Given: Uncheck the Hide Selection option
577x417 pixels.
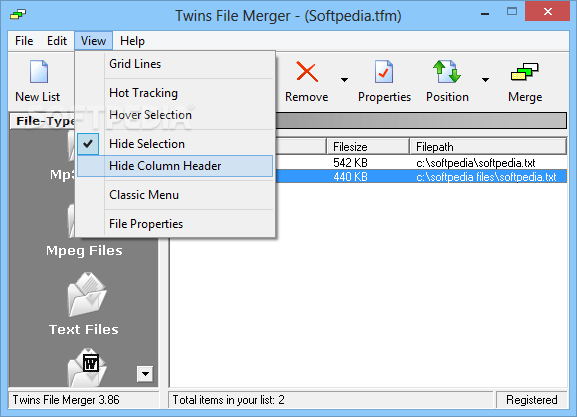Looking at the screenshot, I should (x=175, y=144).
